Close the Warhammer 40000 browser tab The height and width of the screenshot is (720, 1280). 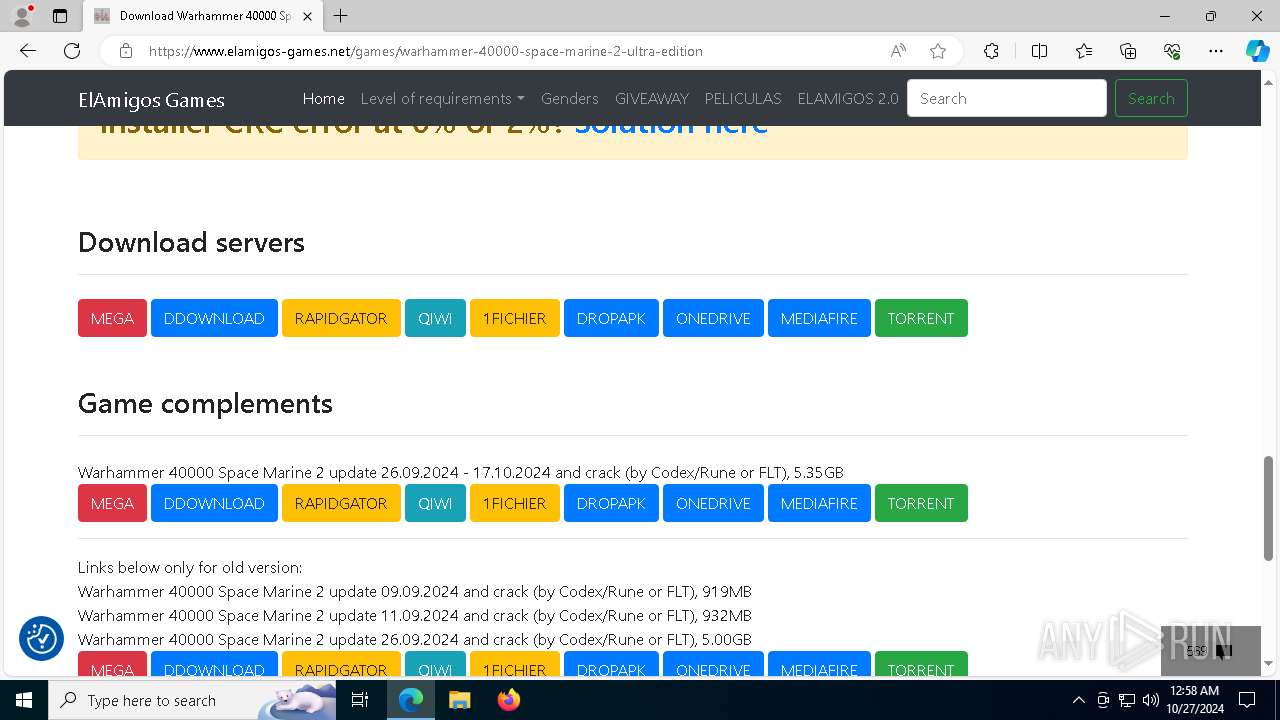308,16
